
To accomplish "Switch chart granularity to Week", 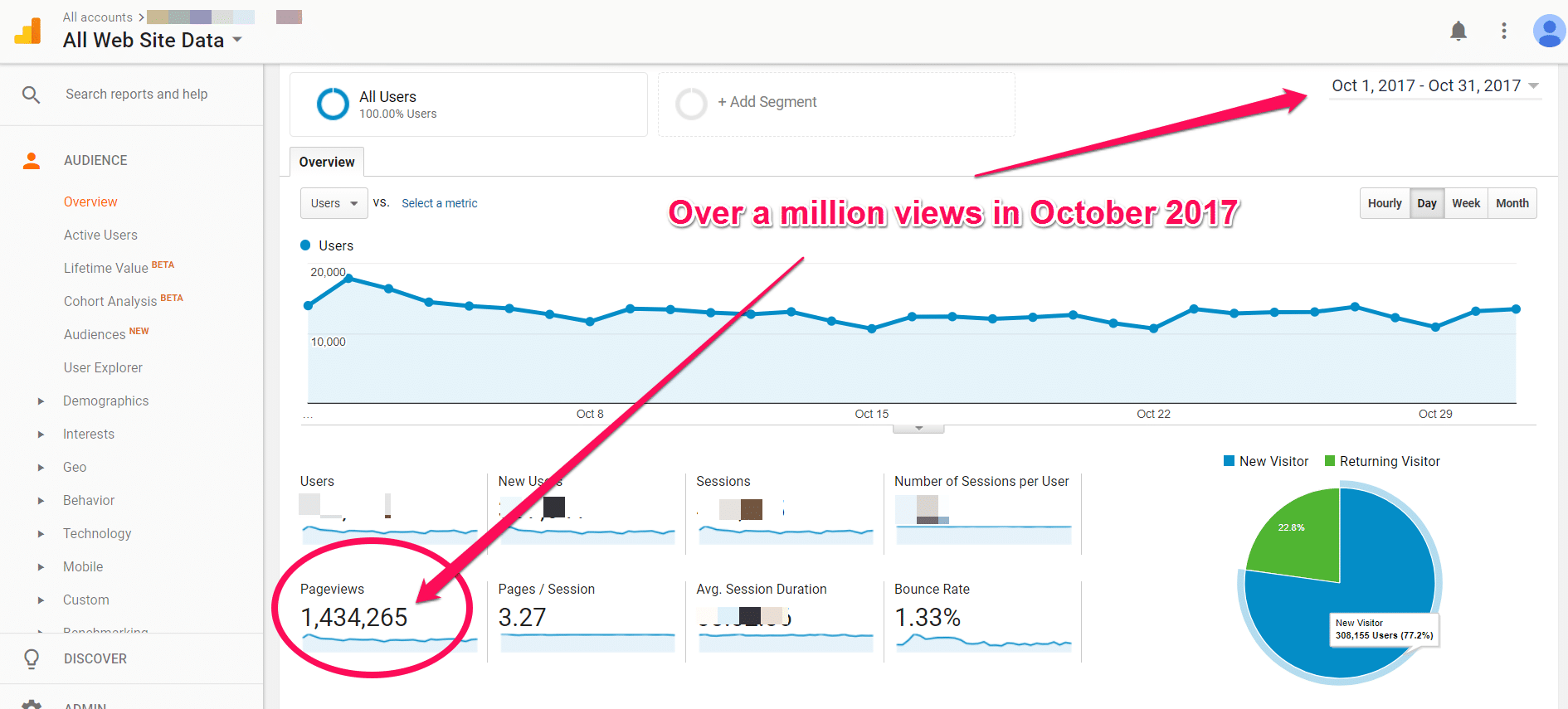I will click(1466, 203).
